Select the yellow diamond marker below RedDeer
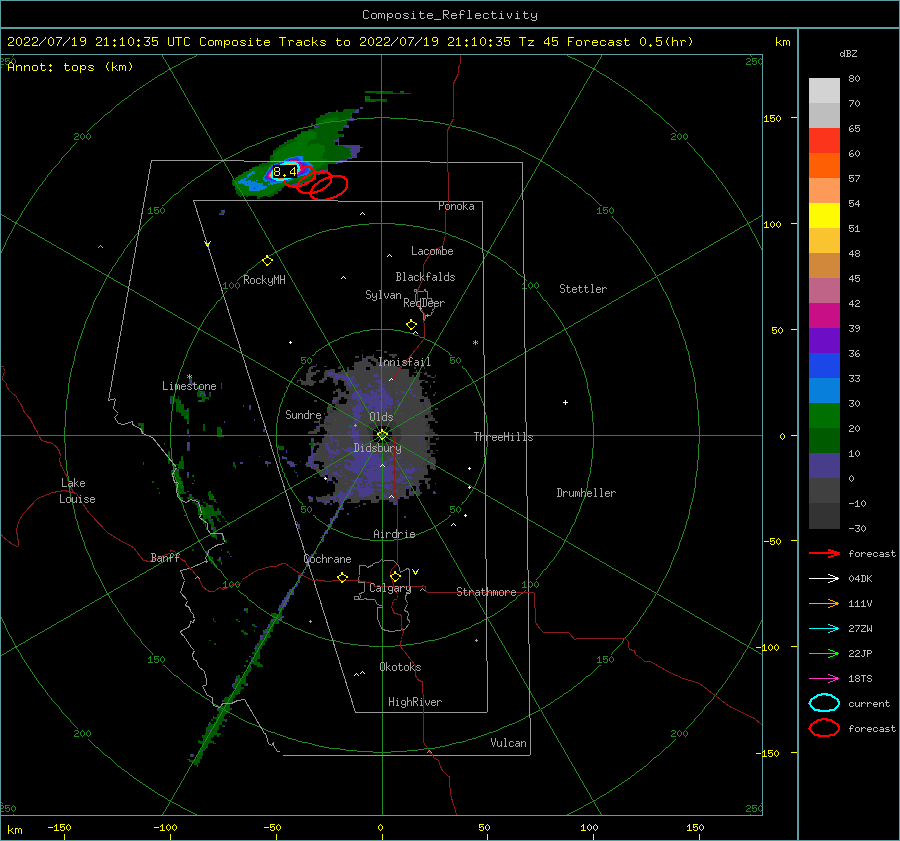Viewport: 900px width, 841px height. click(x=412, y=325)
